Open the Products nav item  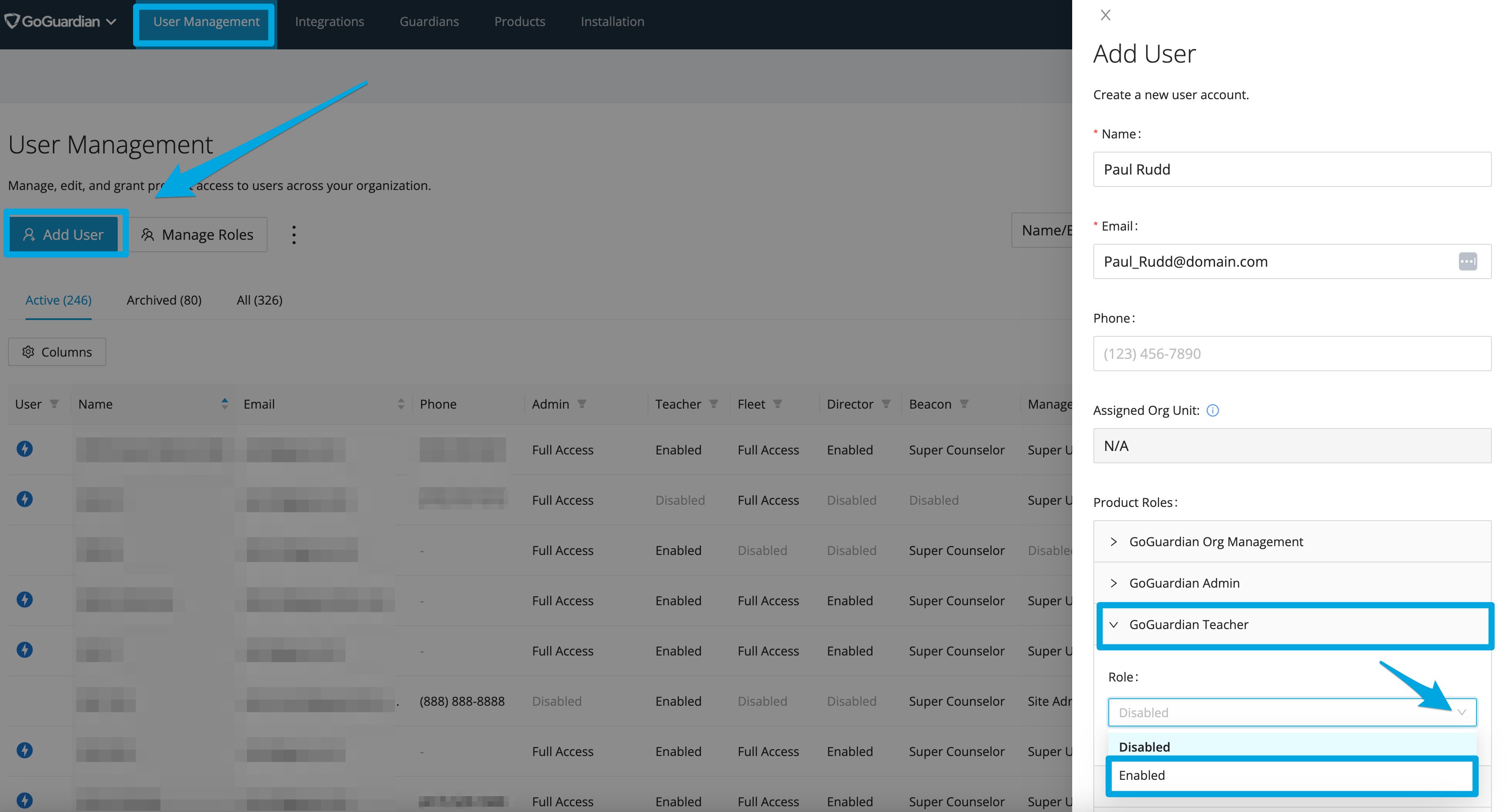[520, 22]
